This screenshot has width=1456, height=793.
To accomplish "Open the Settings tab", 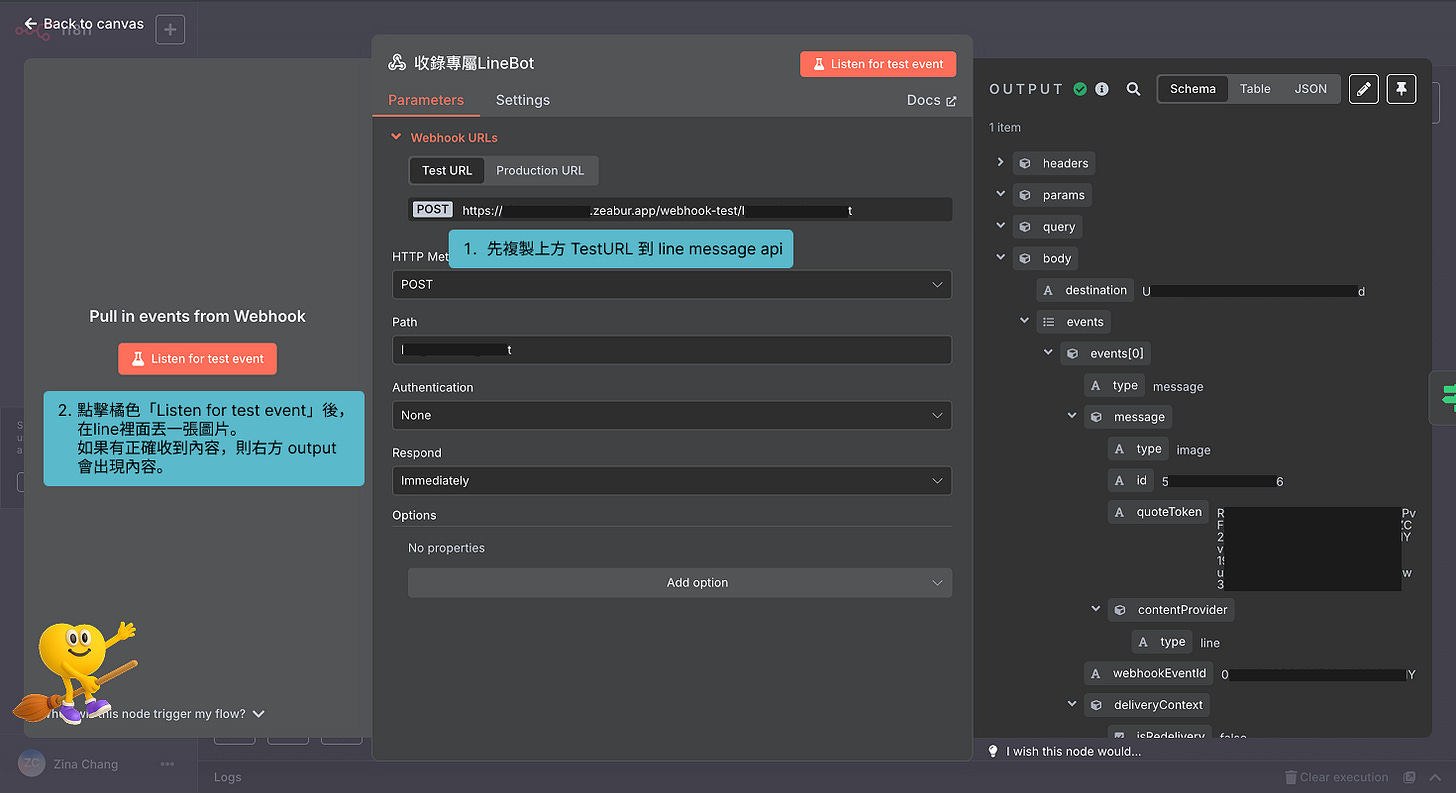I will [x=522, y=100].
